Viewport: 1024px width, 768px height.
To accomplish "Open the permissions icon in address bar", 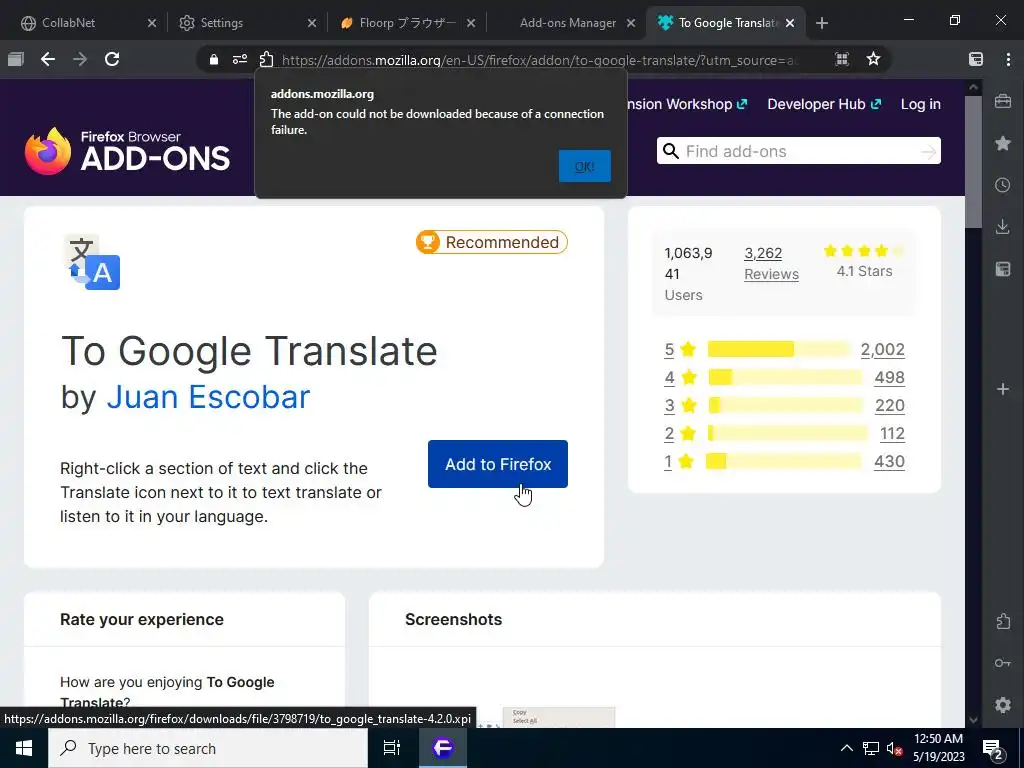I will 240,59.
